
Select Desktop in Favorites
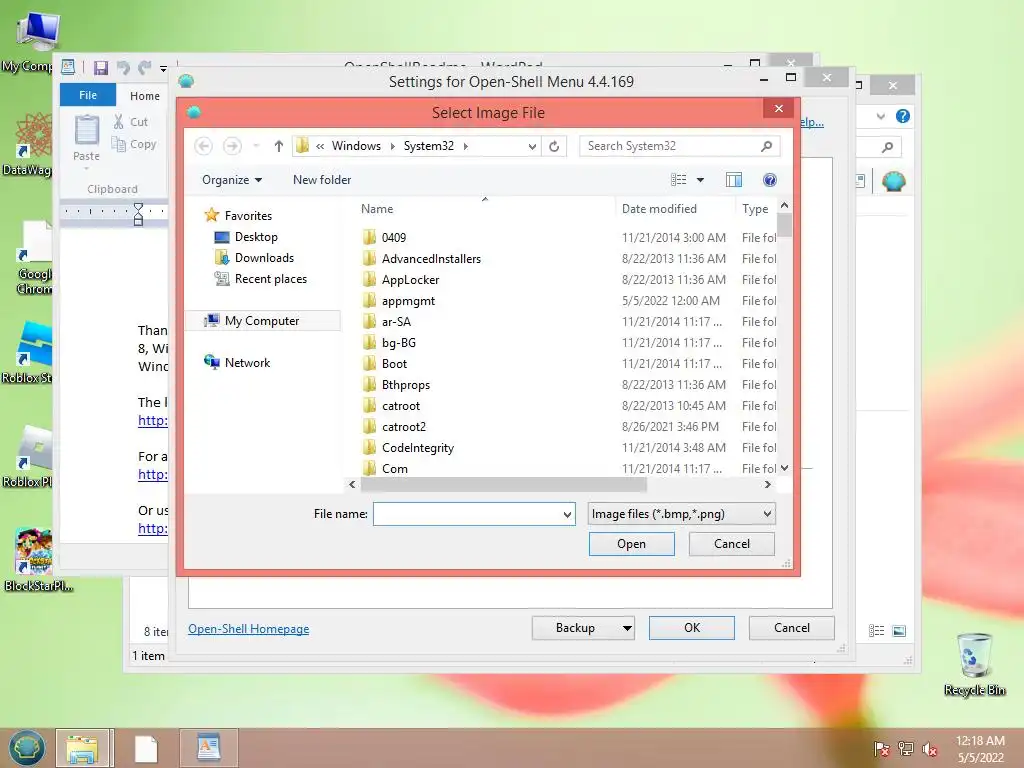click(x=246, y=237)
